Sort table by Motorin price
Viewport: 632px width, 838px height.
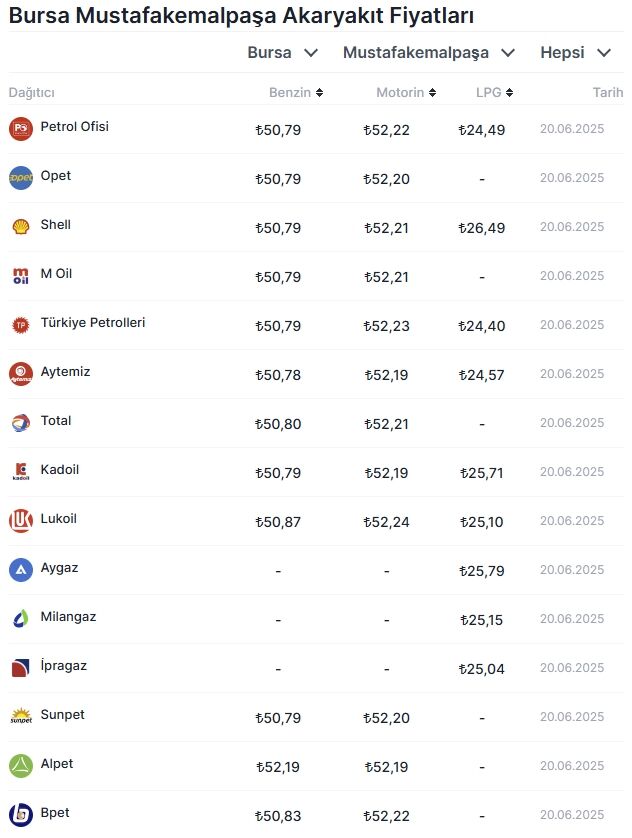[x=406, y=93]
